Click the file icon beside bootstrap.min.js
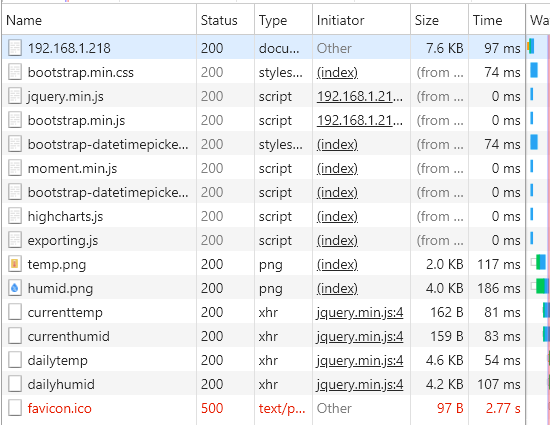This screenshot has height=425, width=550. (x=15, y=120)
